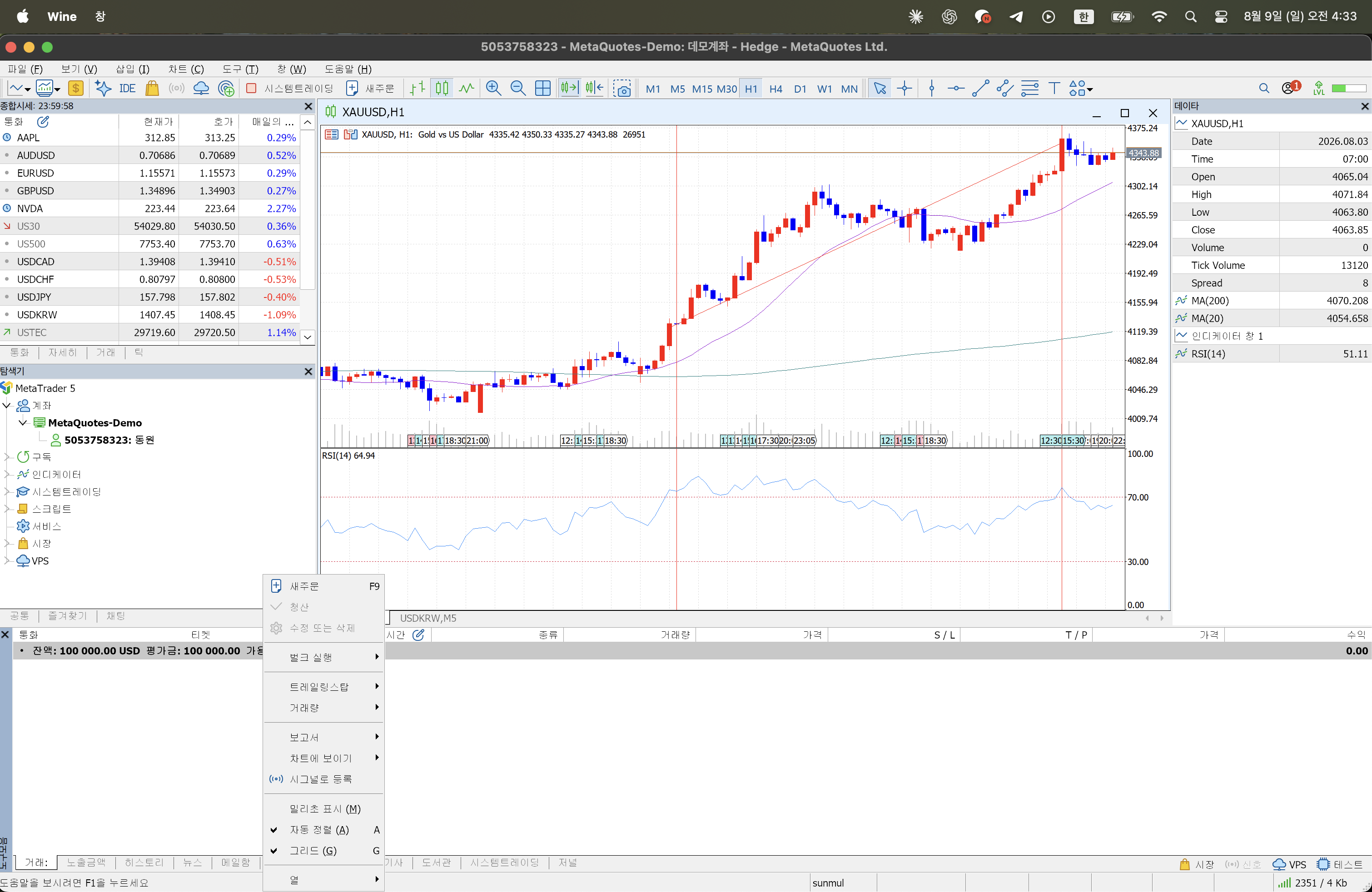Uncheck 그리드 (G) in context menu
1372x892 pixels.
click(x=324, y=851)
